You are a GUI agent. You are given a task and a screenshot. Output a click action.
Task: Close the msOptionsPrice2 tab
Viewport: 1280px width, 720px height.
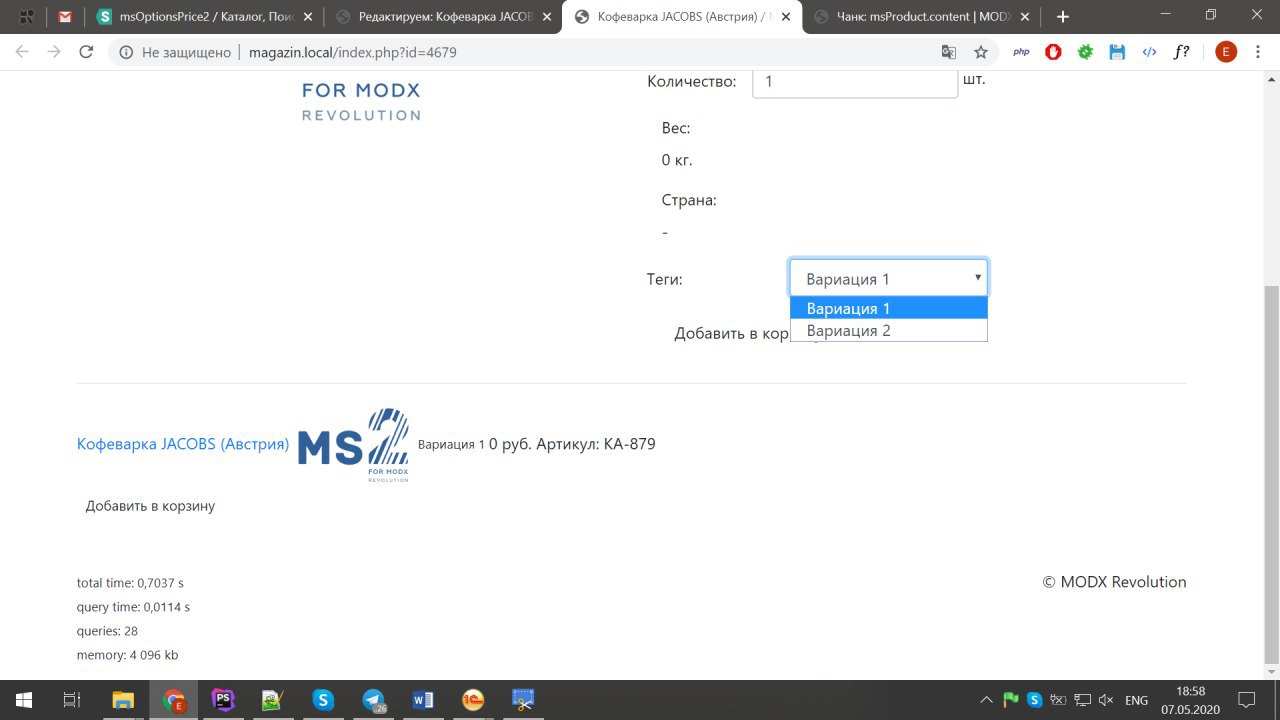pyautogui.click(x=308, y=17)
